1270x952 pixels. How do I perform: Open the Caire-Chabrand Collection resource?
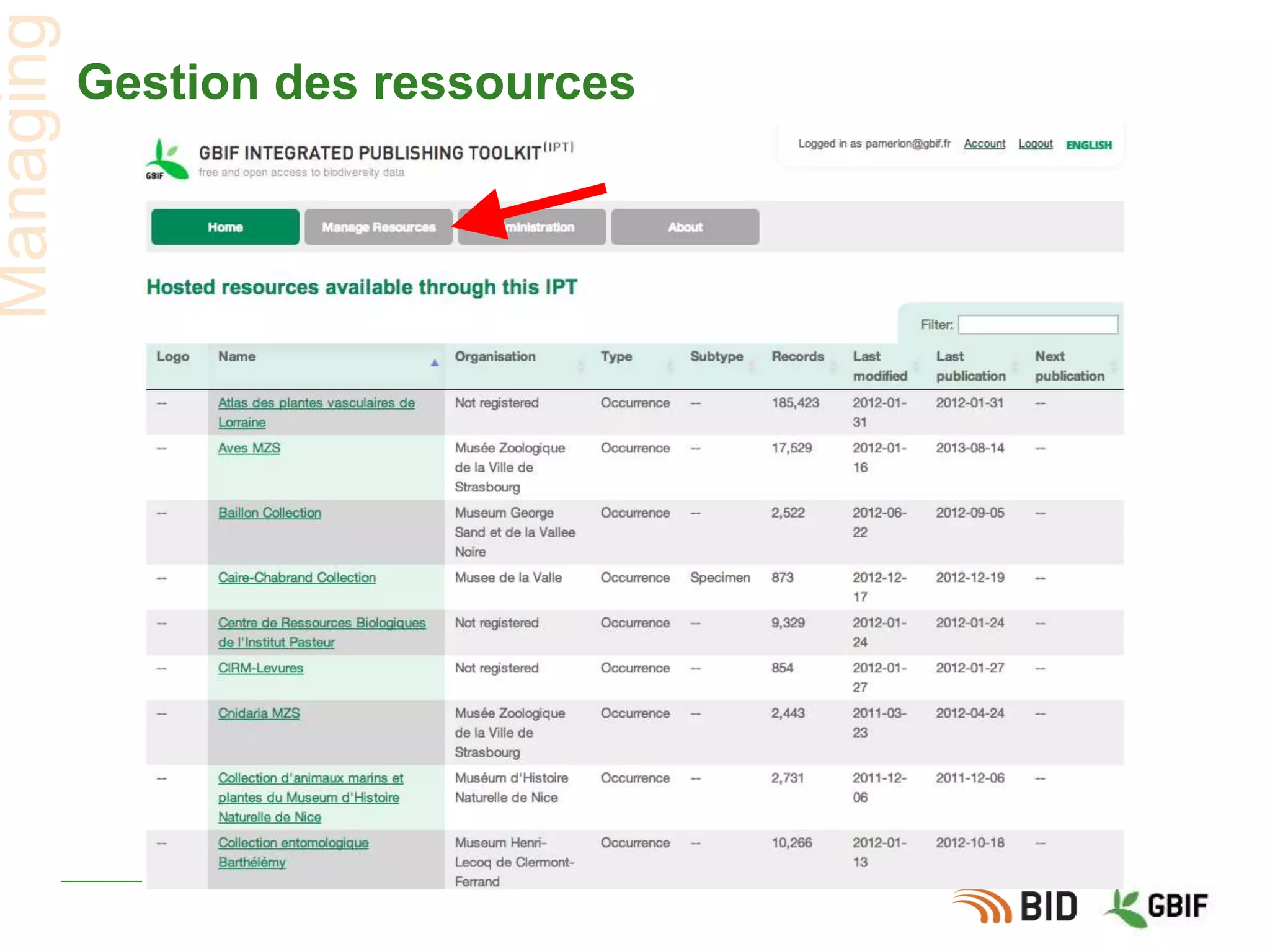(296, 577)
